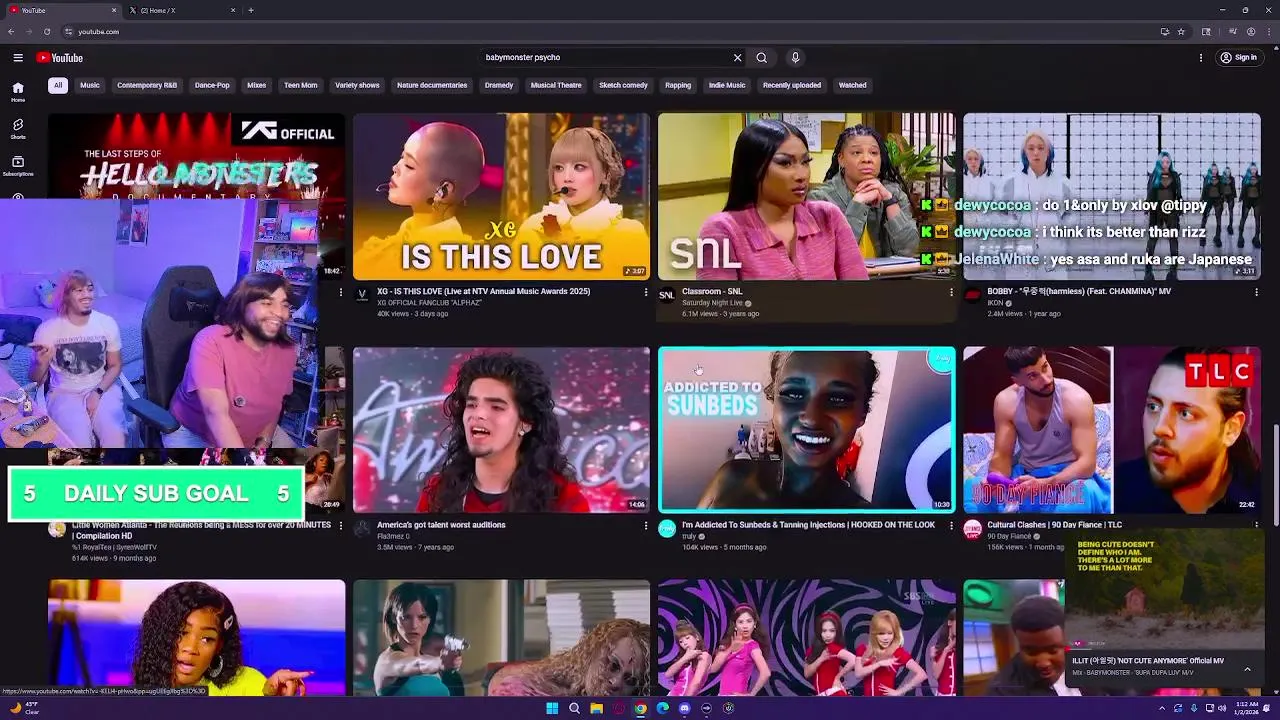The image size is (1280, 720).
Task: Open more options for BOBBY harmless video
Action: 1256,292
